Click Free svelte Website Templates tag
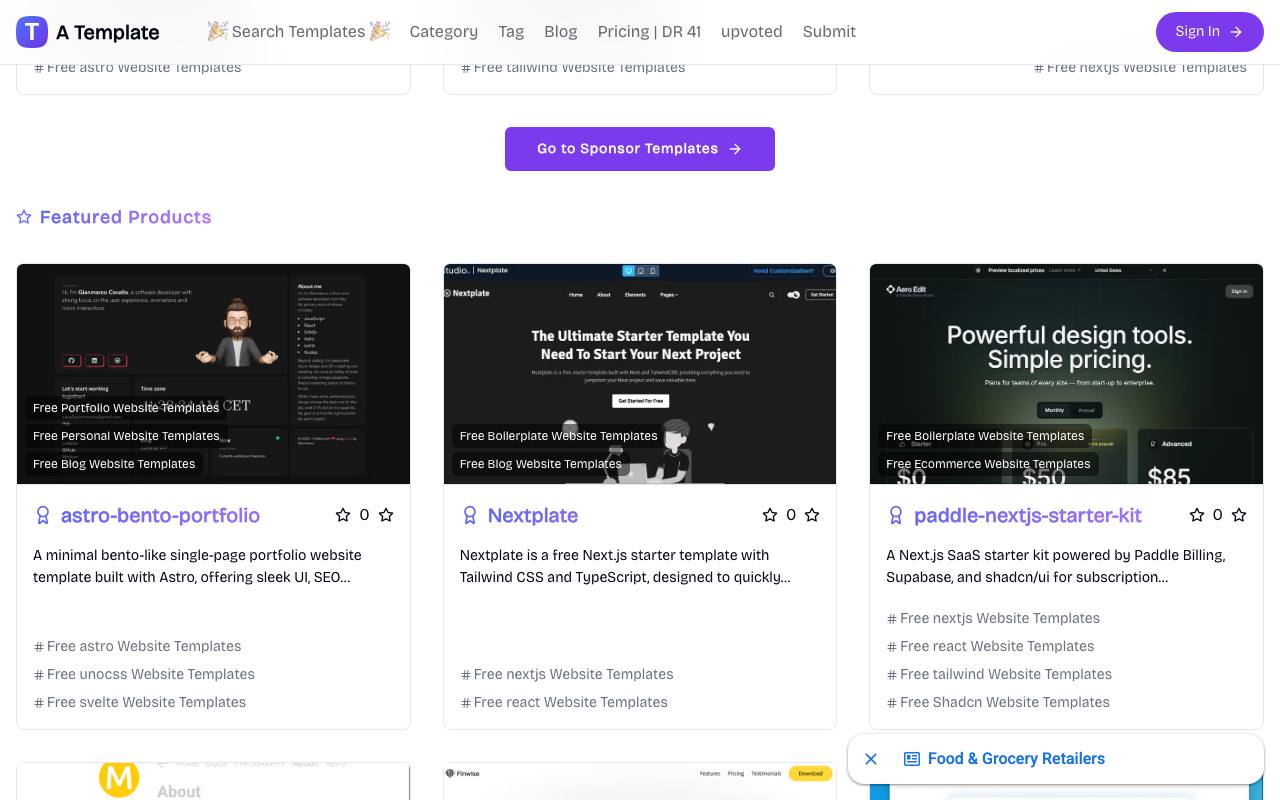 pos(140,702)
